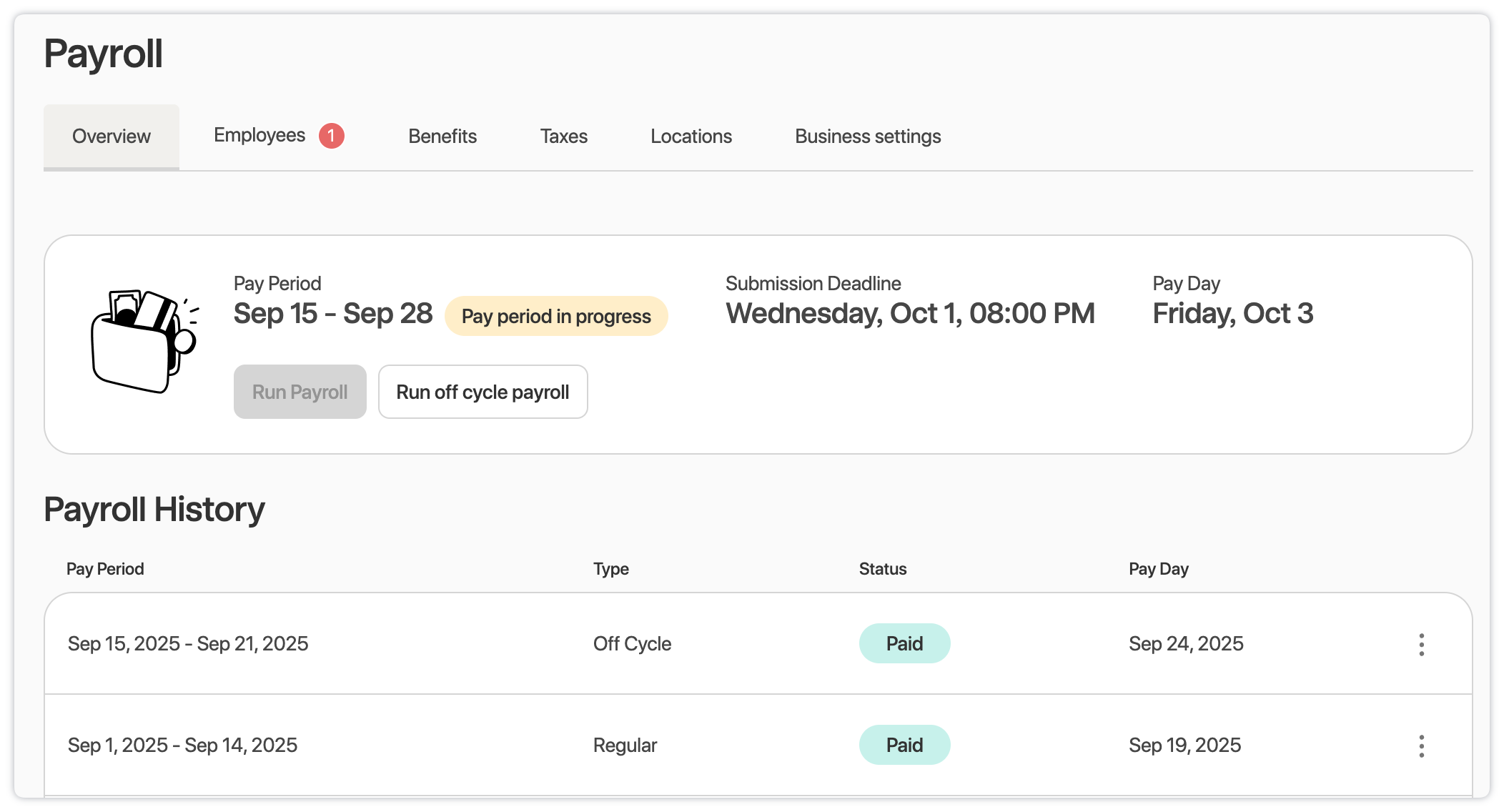Open three-dot menu for Sep 24 payroll

click(x=1421, y=644)
